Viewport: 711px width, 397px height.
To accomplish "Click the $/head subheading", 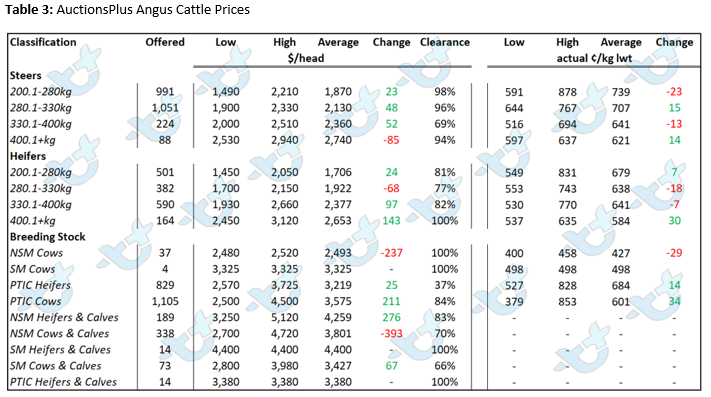I will pyautogui.click(x=306, y=58).
